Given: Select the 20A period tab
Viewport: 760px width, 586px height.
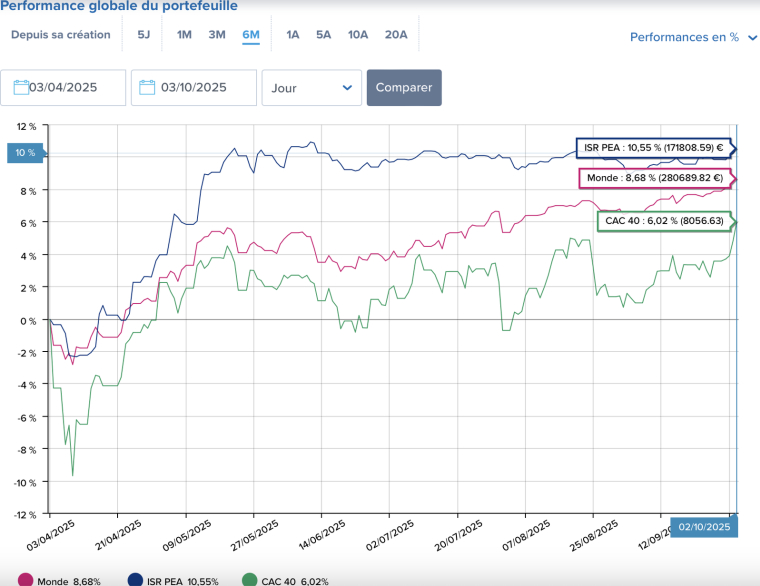Looking at the screenshot, I should (396, 35).
